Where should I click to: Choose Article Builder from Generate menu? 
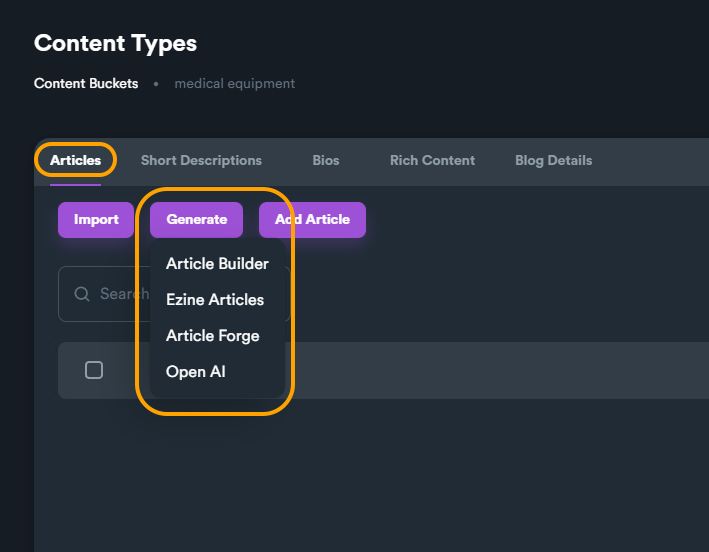coord(217,264)
